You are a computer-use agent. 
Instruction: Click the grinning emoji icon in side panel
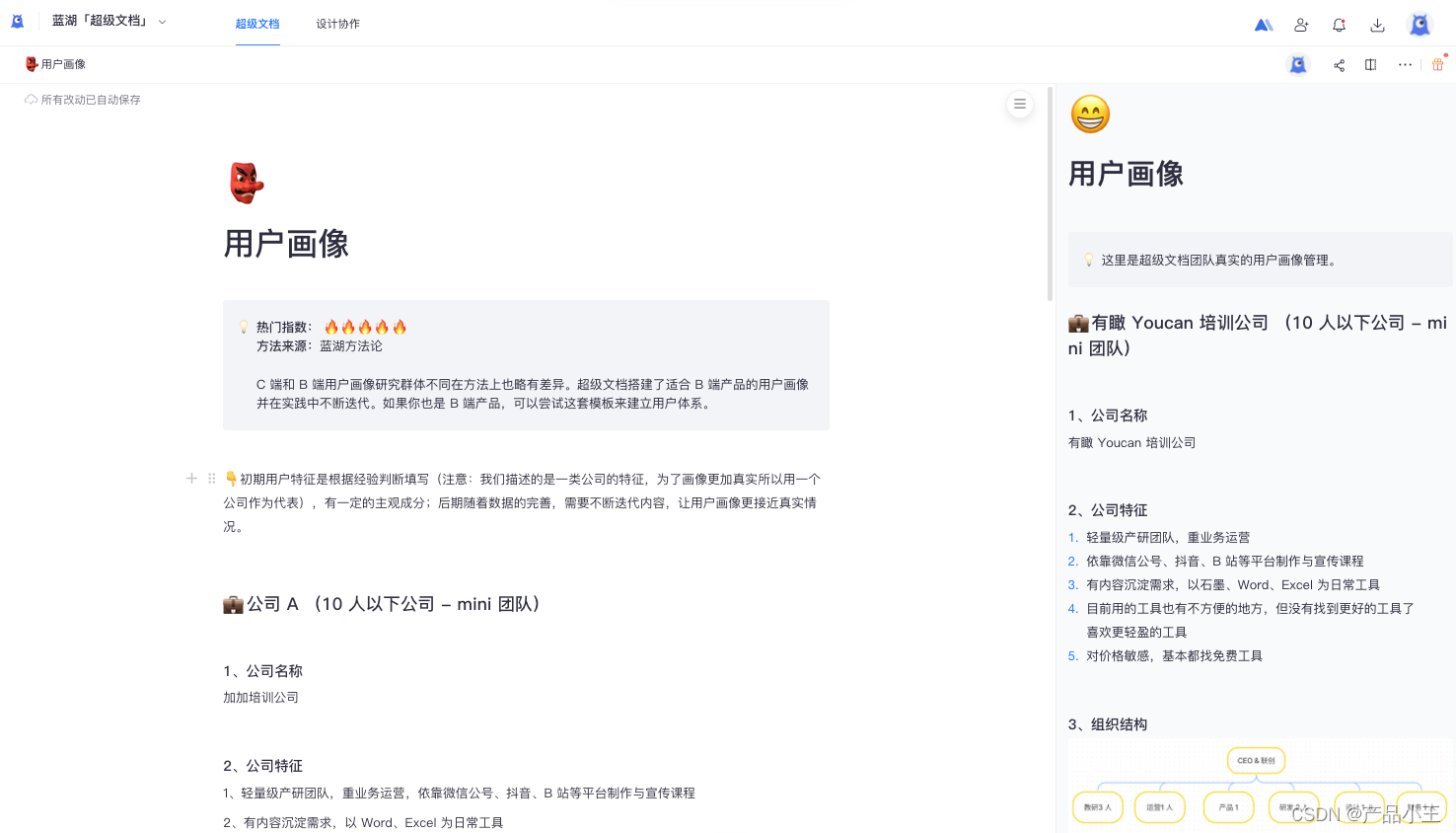1090,114
